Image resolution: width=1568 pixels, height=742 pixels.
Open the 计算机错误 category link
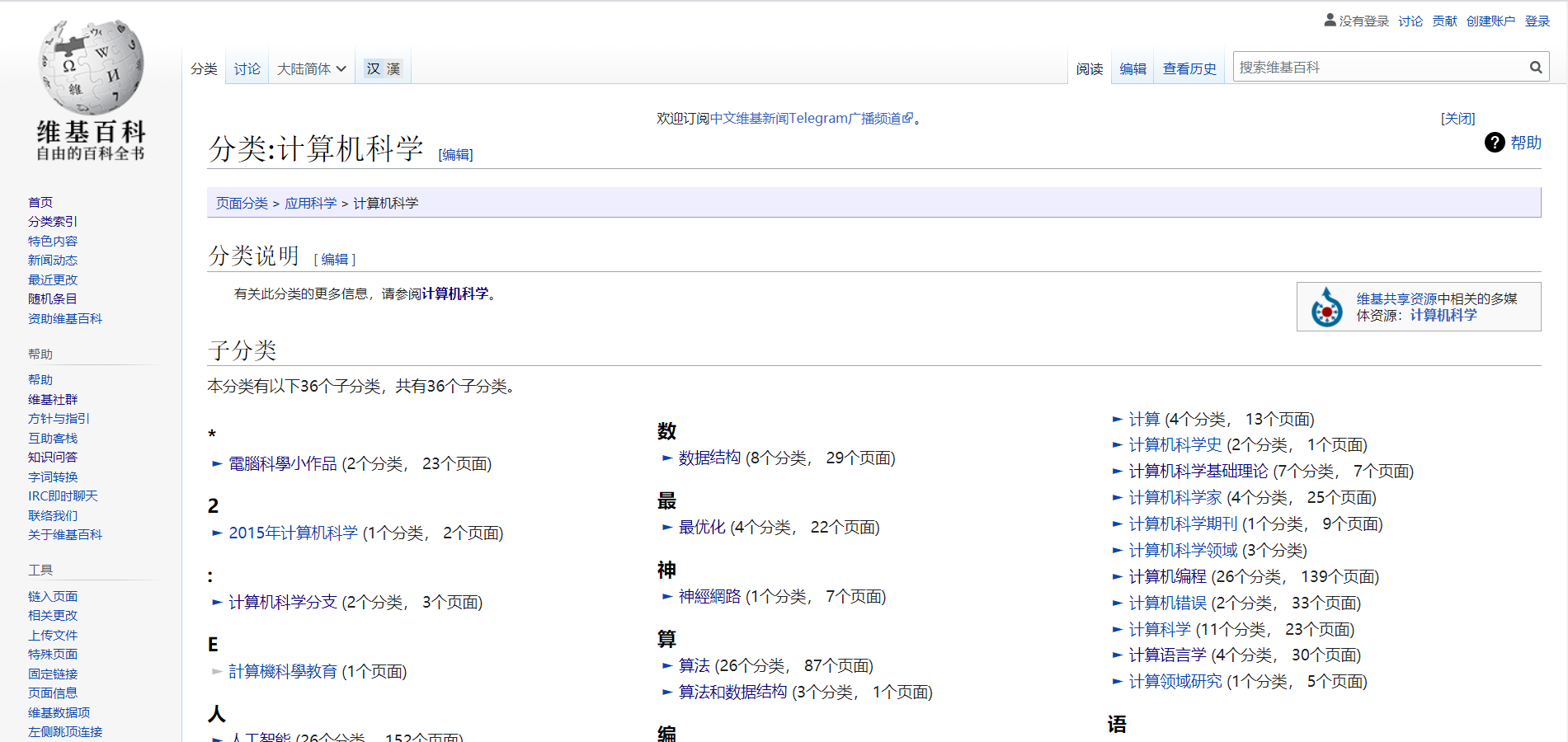pyautogui.click(x=1167, y=603)
